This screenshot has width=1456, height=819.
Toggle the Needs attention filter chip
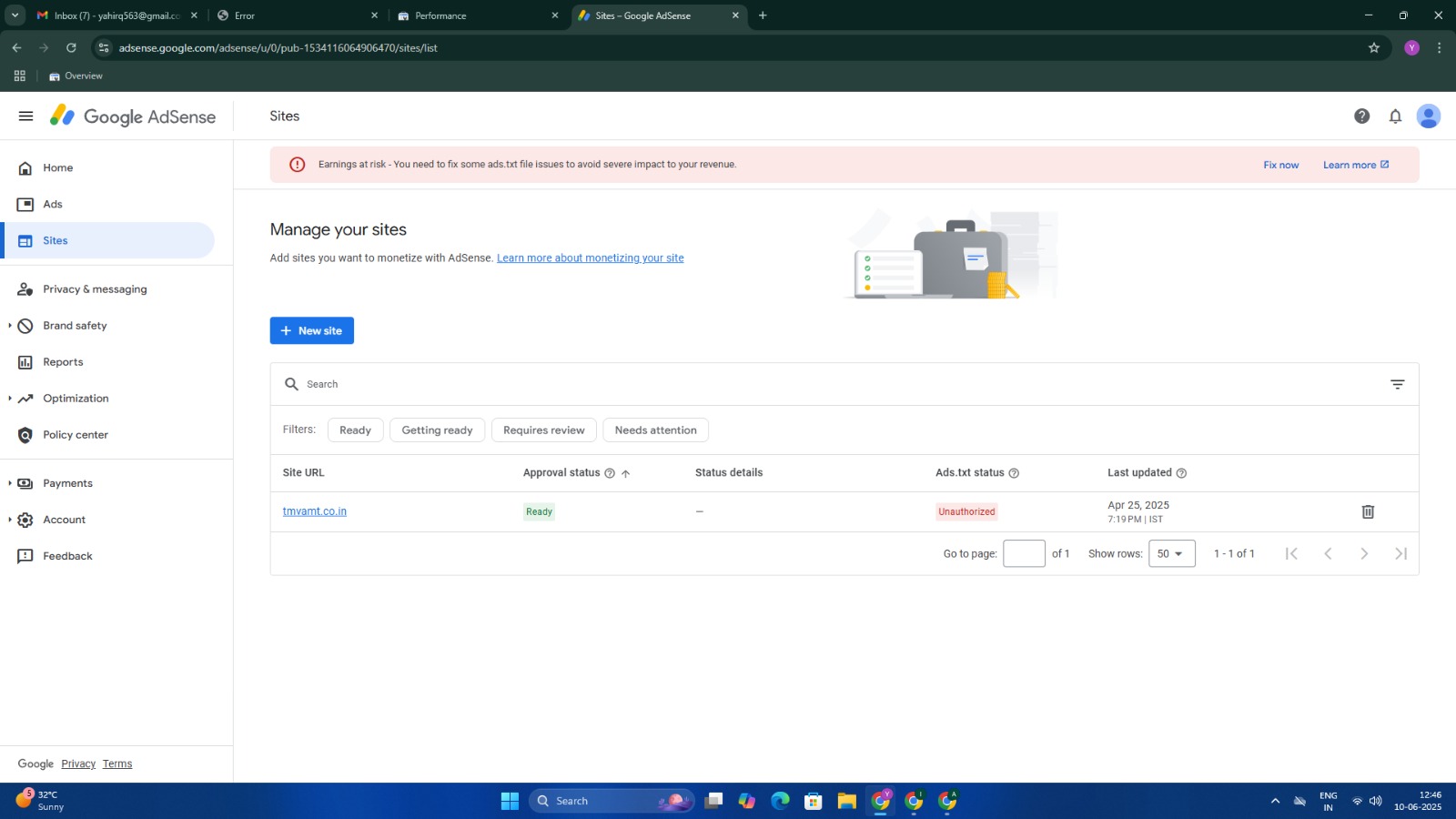coord(655,430)
